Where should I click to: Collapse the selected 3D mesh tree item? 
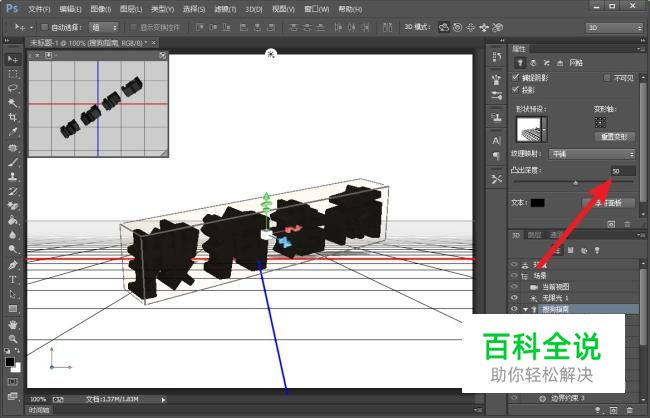pos(526,309)
